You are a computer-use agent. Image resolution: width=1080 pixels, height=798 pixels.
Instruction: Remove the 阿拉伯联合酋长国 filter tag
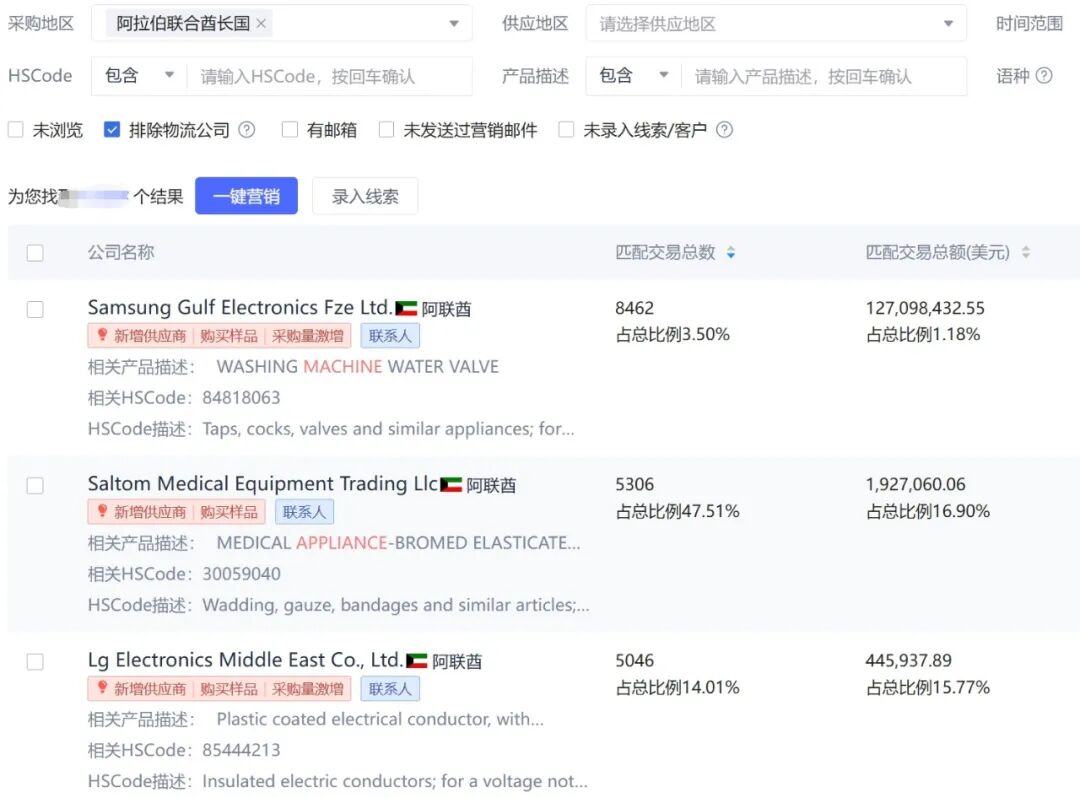(260, 21)
